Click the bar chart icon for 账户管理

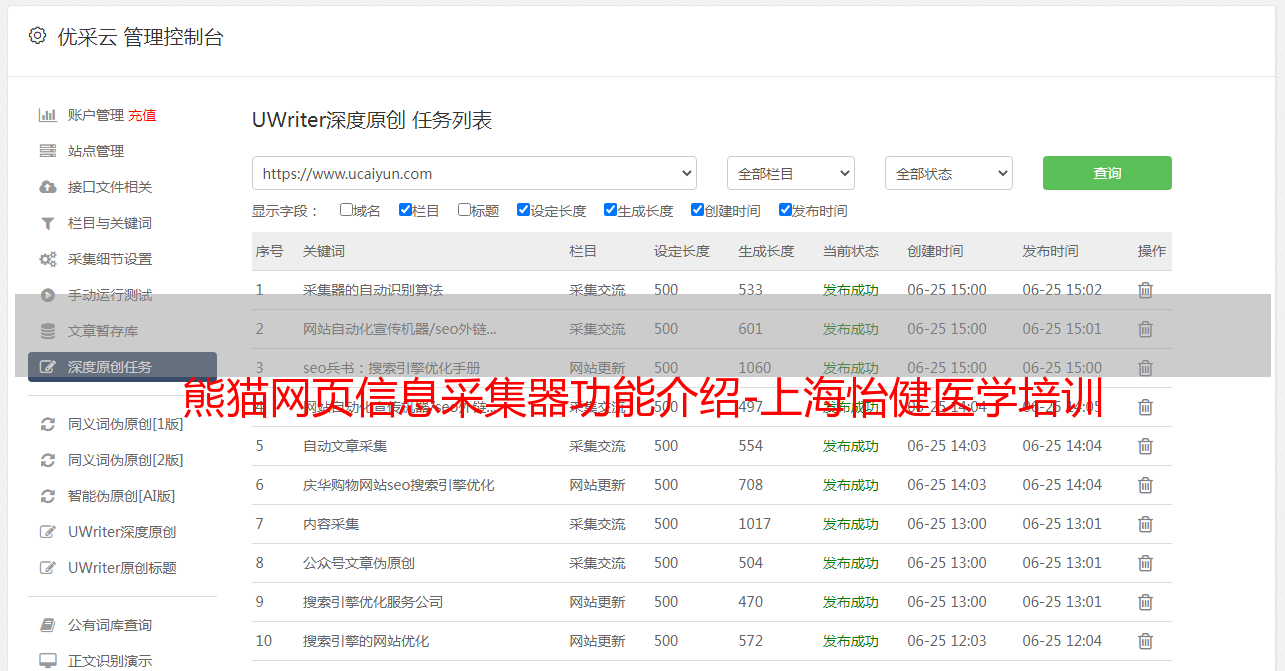[47, 115]
